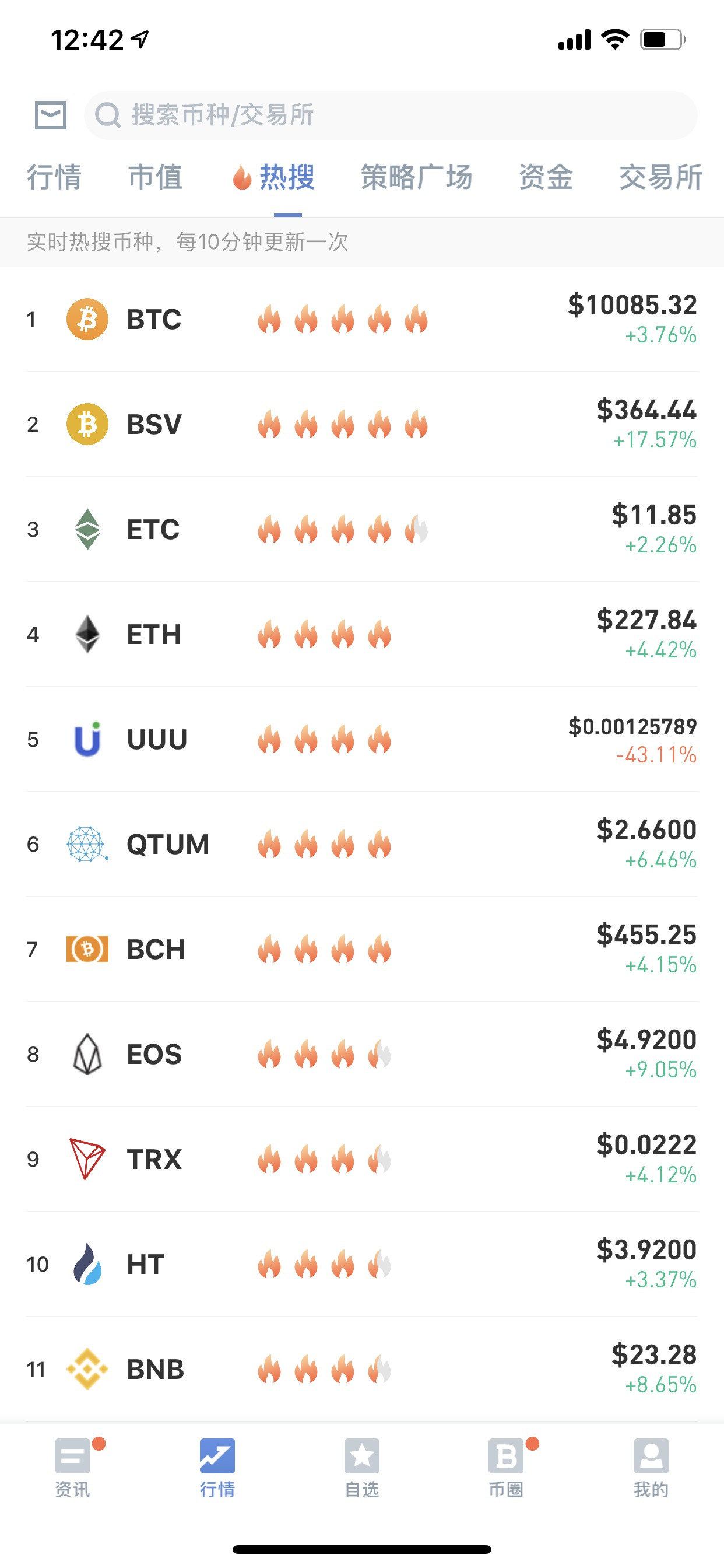This screenshot has height=1568, width=724.
Task: Switch to the 交易所 tab
Action: pos(660,177)
